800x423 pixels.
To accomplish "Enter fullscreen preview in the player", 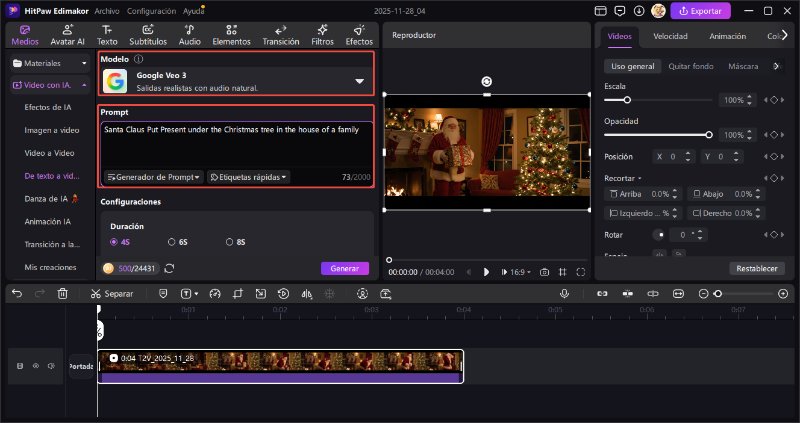I will (x=581, y=272).
